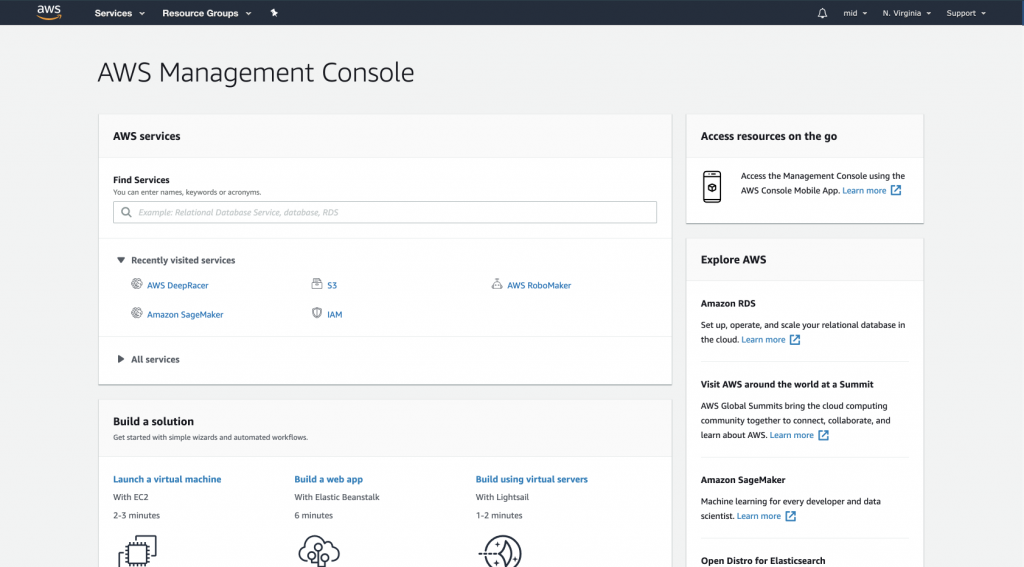Click Build a web app link
Screen dimensions: 1024x567
328,479
